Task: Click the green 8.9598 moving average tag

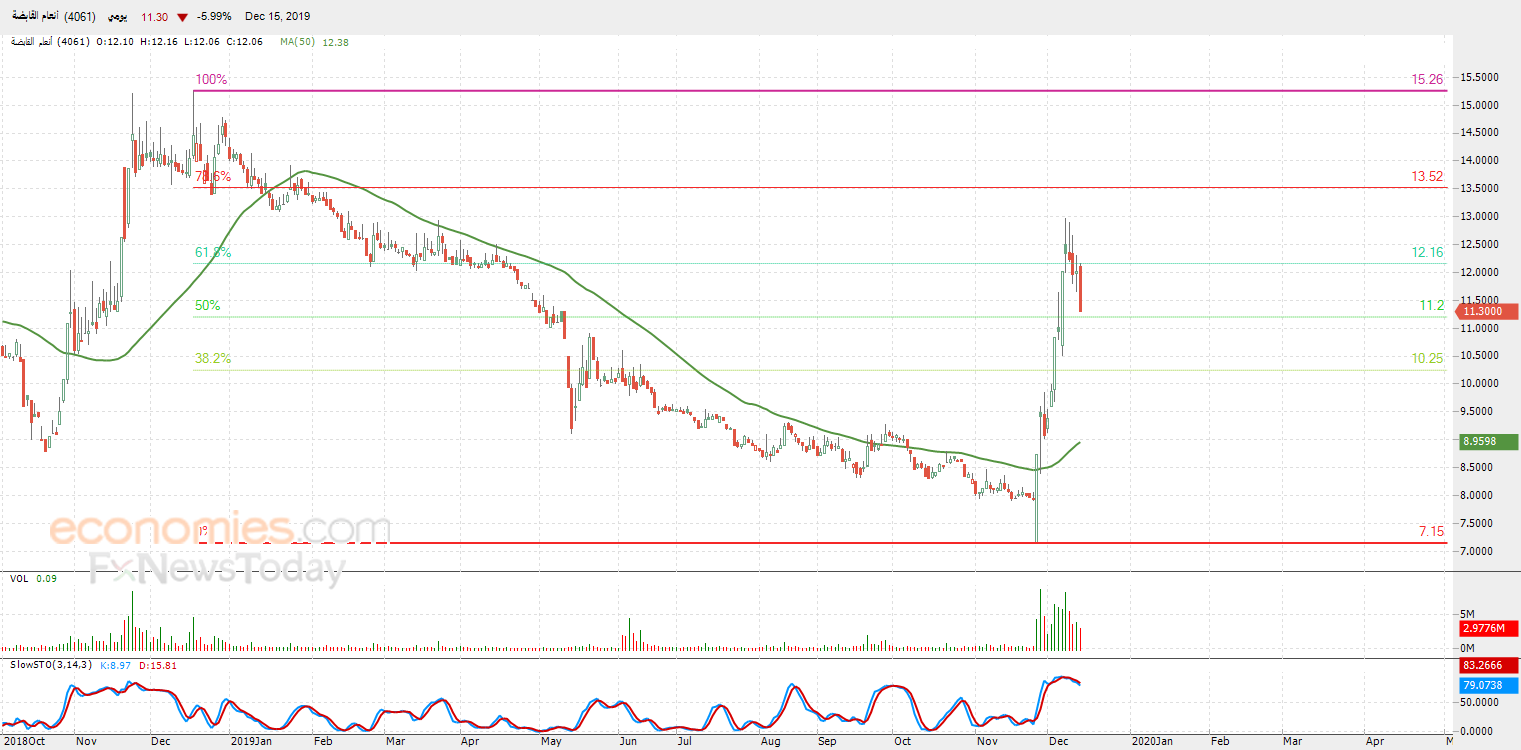Action: [x=1489, y=441]
